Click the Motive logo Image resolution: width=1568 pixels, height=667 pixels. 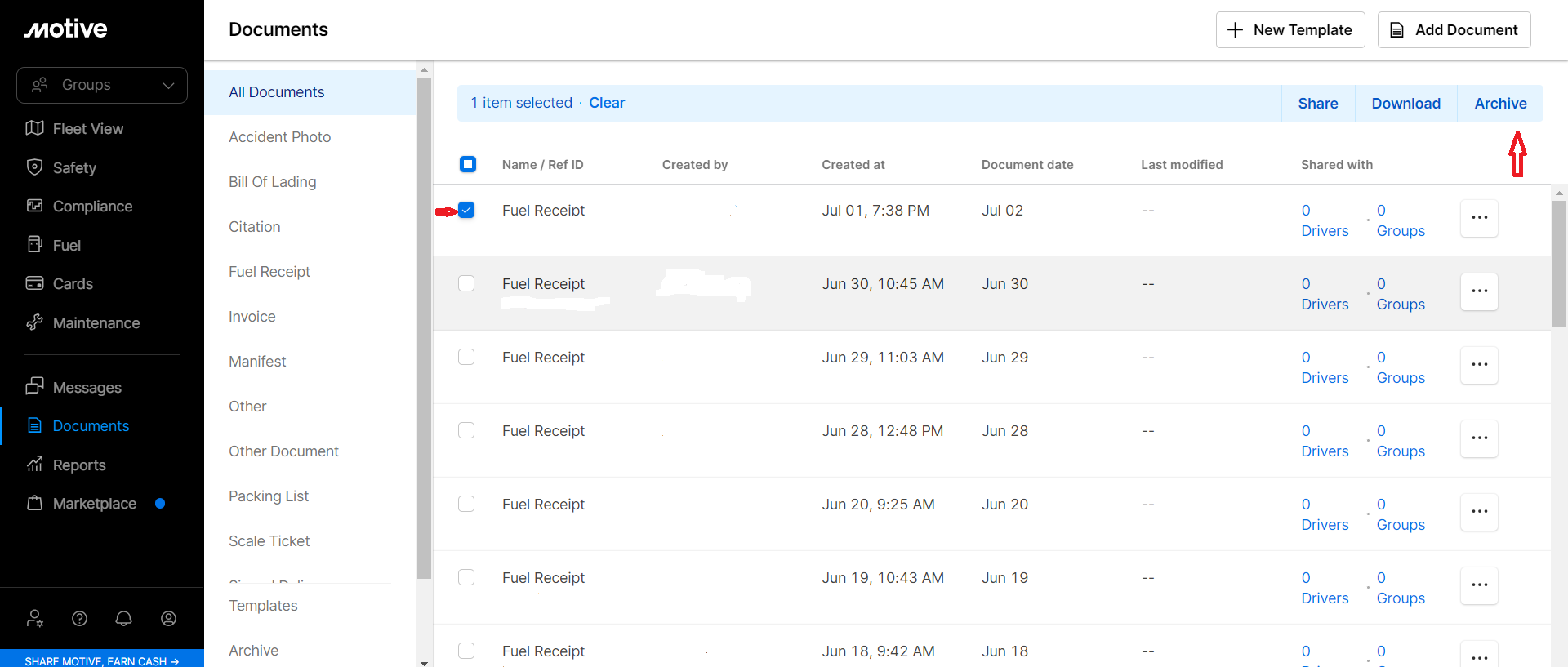pyautogui.click(x=66, y=29)
